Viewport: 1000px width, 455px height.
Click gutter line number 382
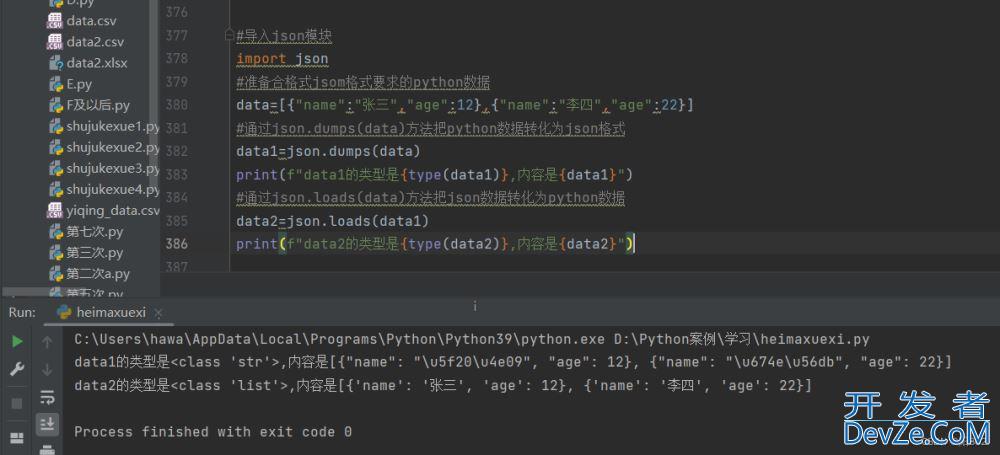click(176, 151)
